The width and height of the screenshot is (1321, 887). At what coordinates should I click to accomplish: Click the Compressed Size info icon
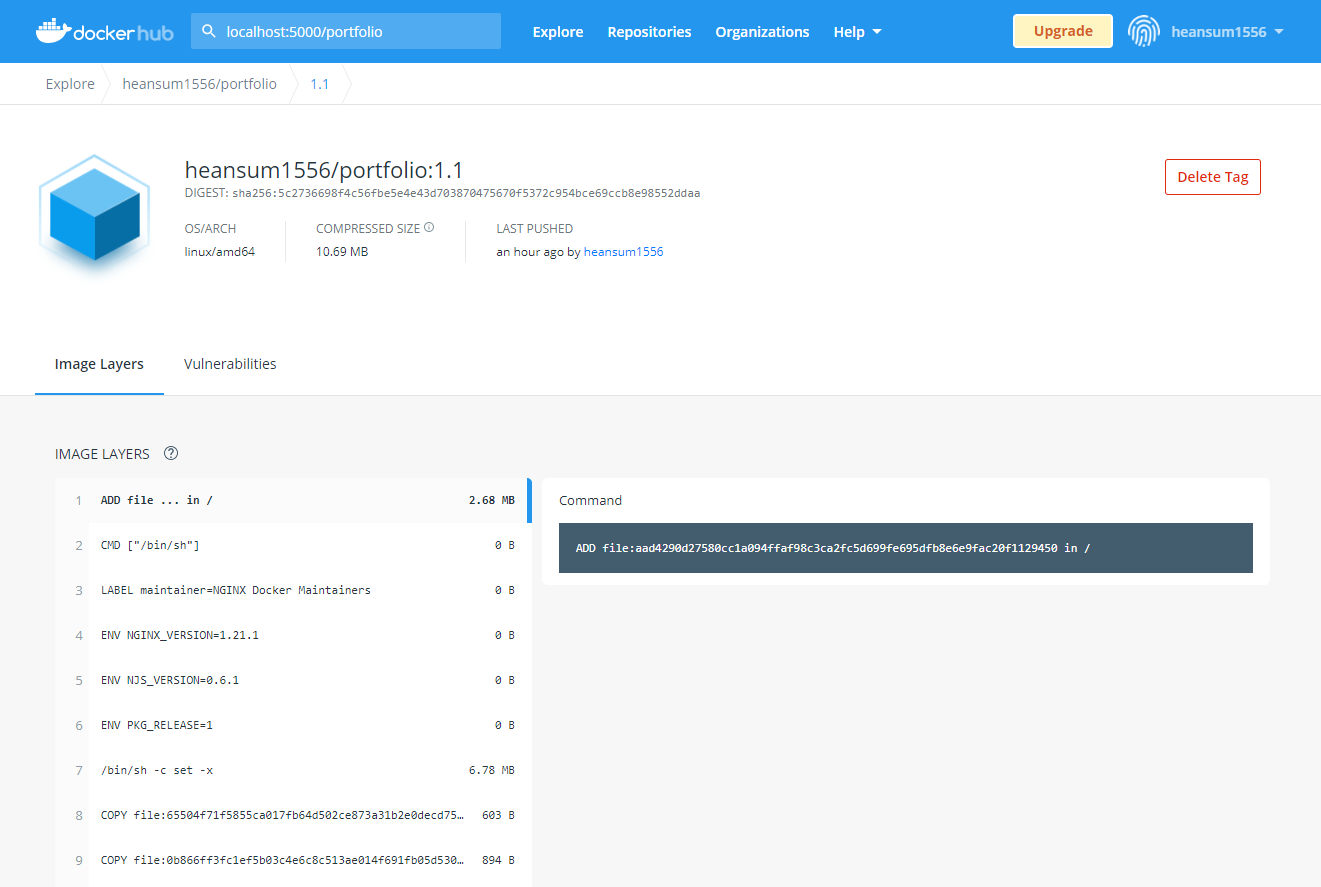429,228
